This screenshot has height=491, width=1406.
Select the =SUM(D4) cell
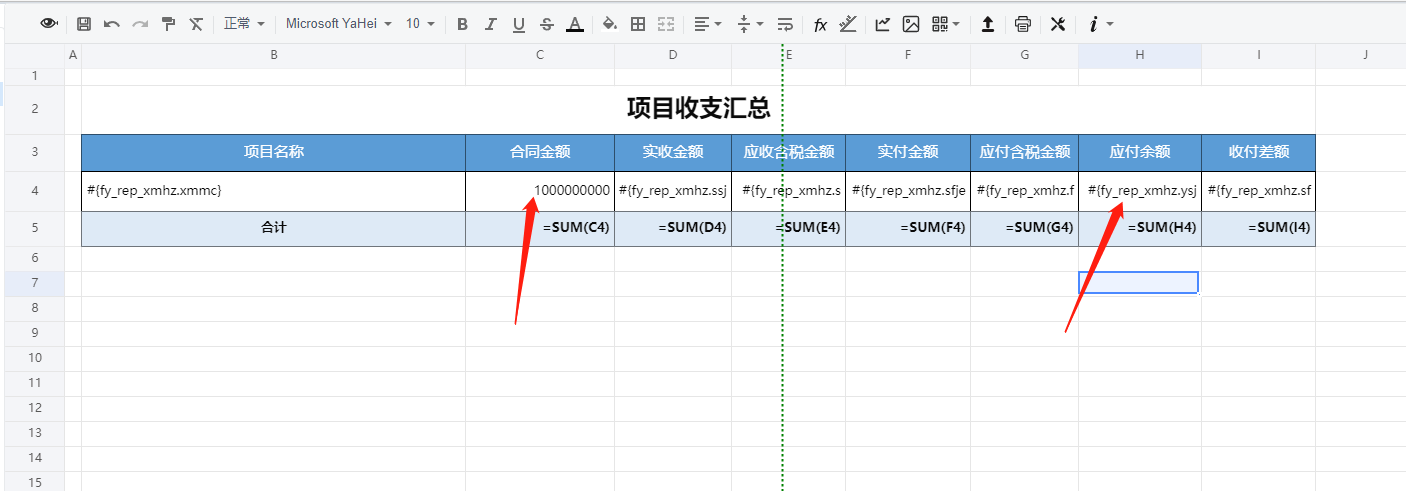coord(673,228)
